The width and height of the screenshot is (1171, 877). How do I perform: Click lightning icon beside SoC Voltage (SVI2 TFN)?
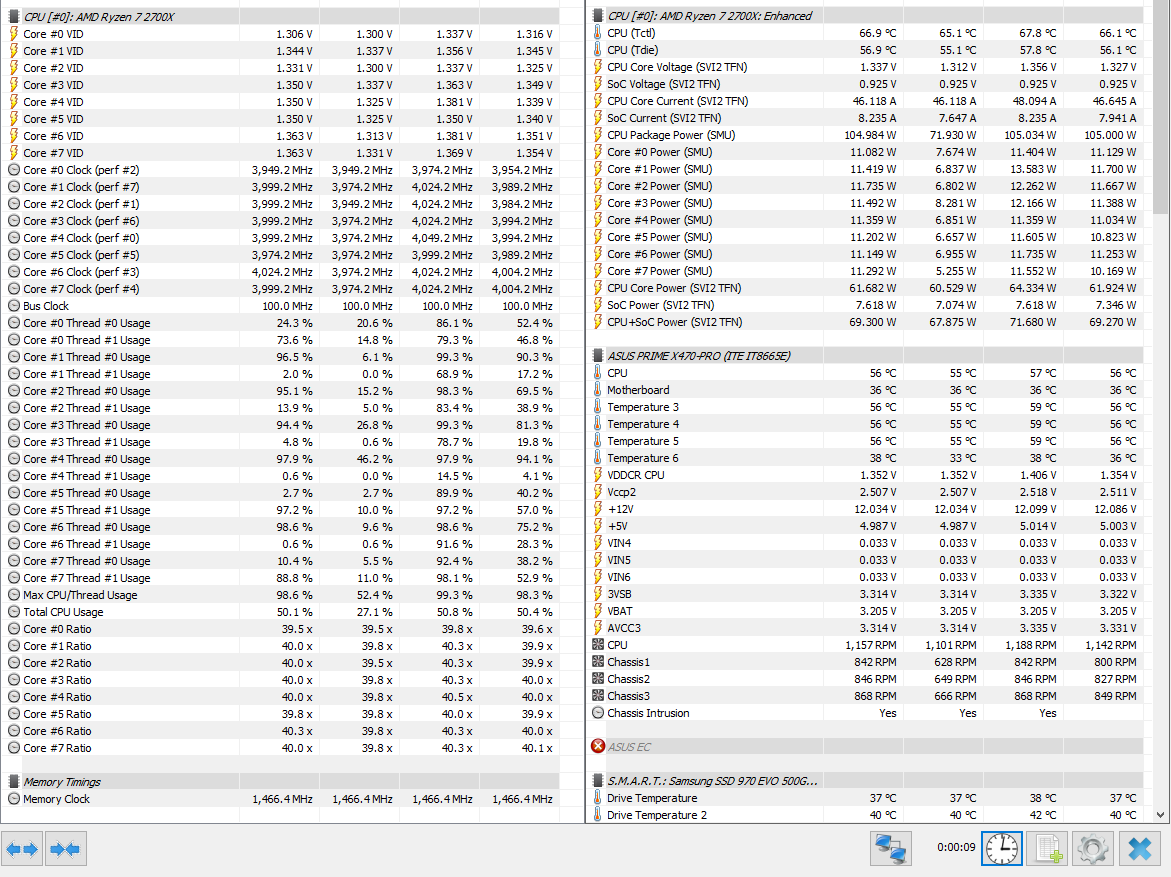[597, 84]
